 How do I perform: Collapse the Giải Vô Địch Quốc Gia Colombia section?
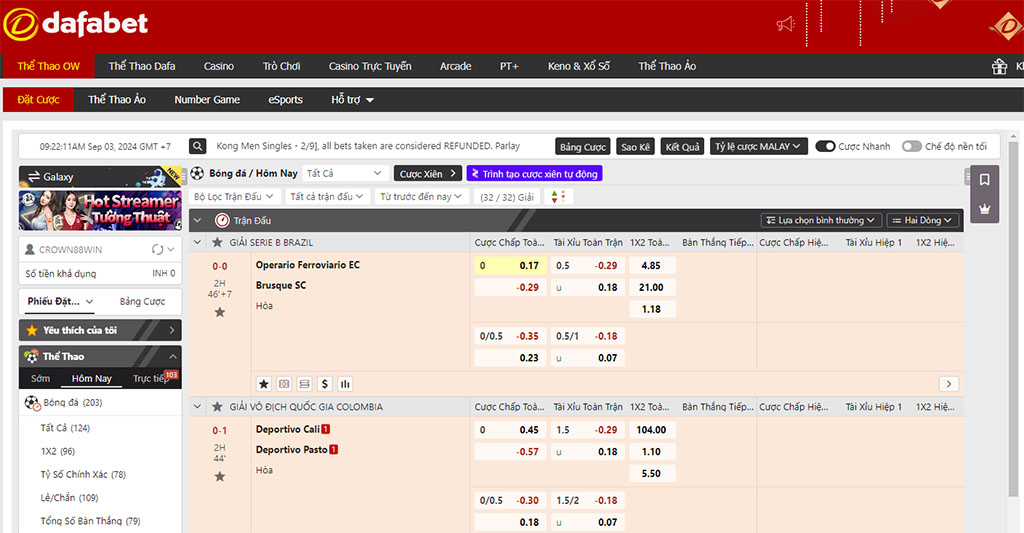tap(197, 407)
